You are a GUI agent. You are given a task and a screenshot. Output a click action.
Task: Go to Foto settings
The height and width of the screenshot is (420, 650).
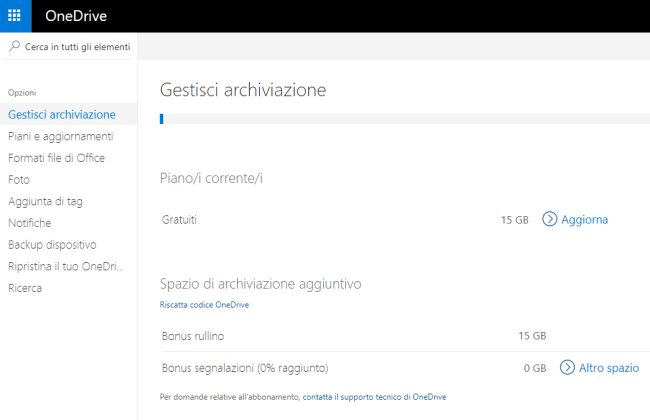coord(19,180)
